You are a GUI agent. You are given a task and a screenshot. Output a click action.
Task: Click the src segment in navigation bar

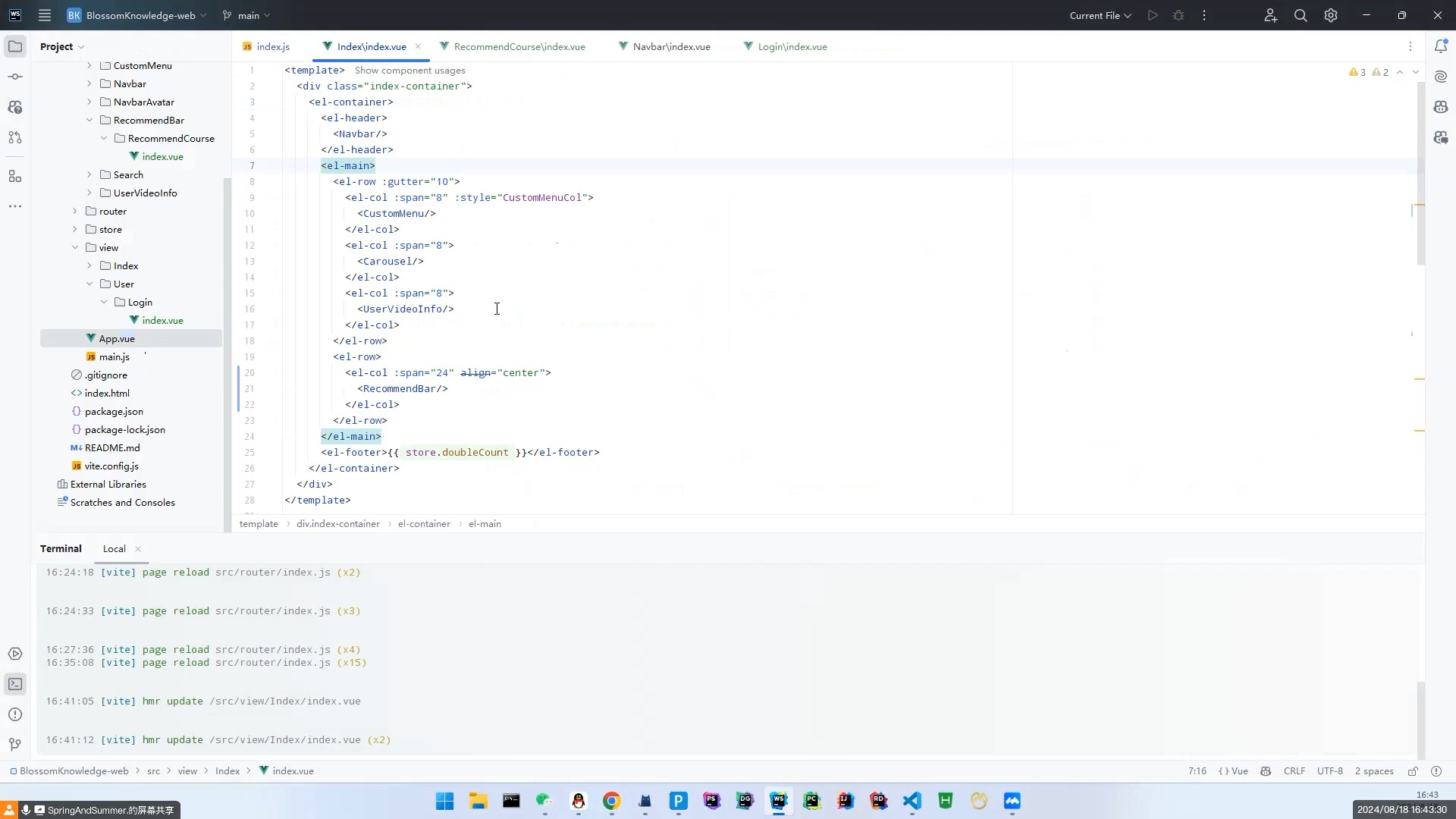[x=153, y=771]
